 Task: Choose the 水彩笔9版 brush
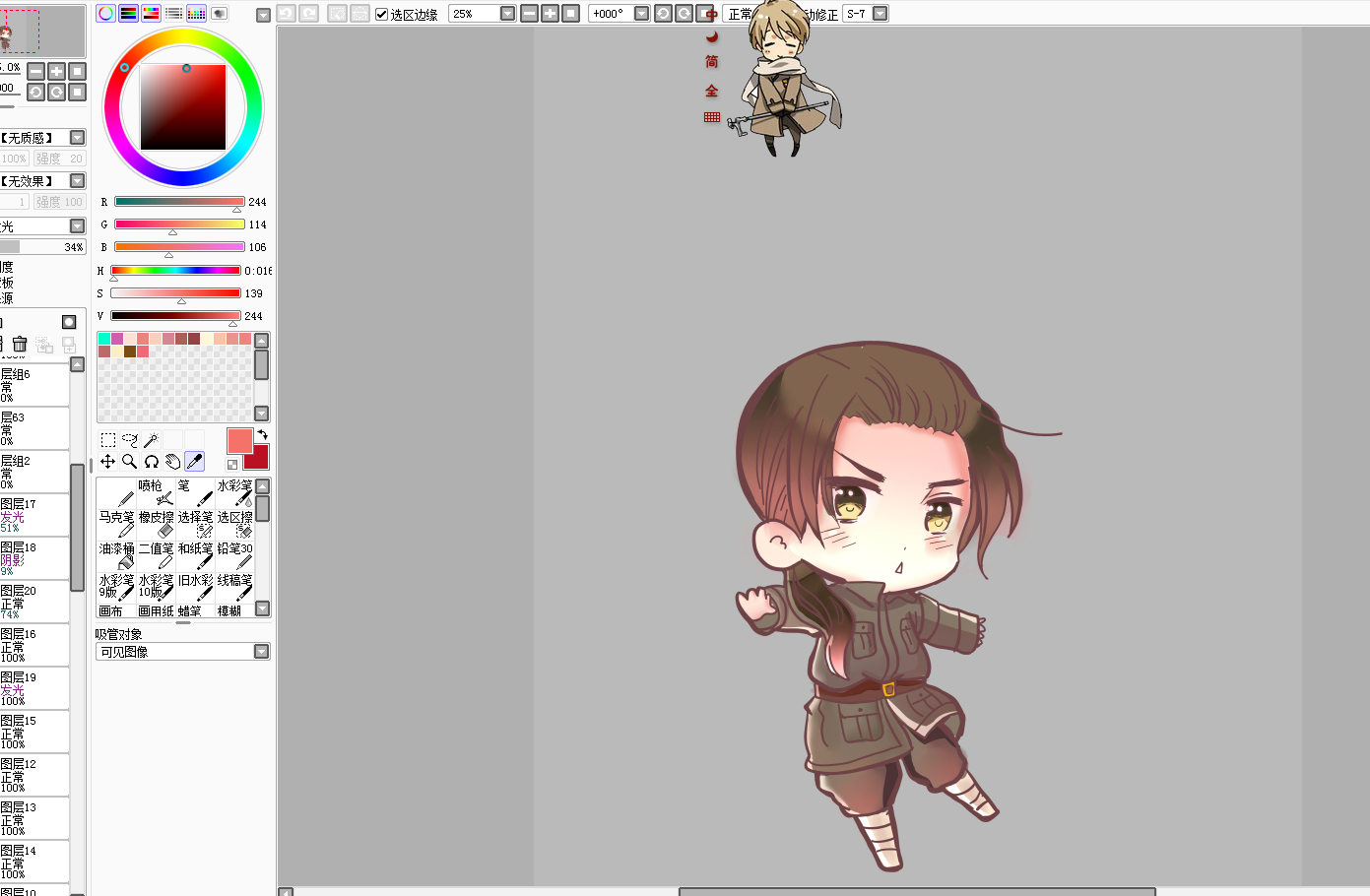(x=116, y=587)
